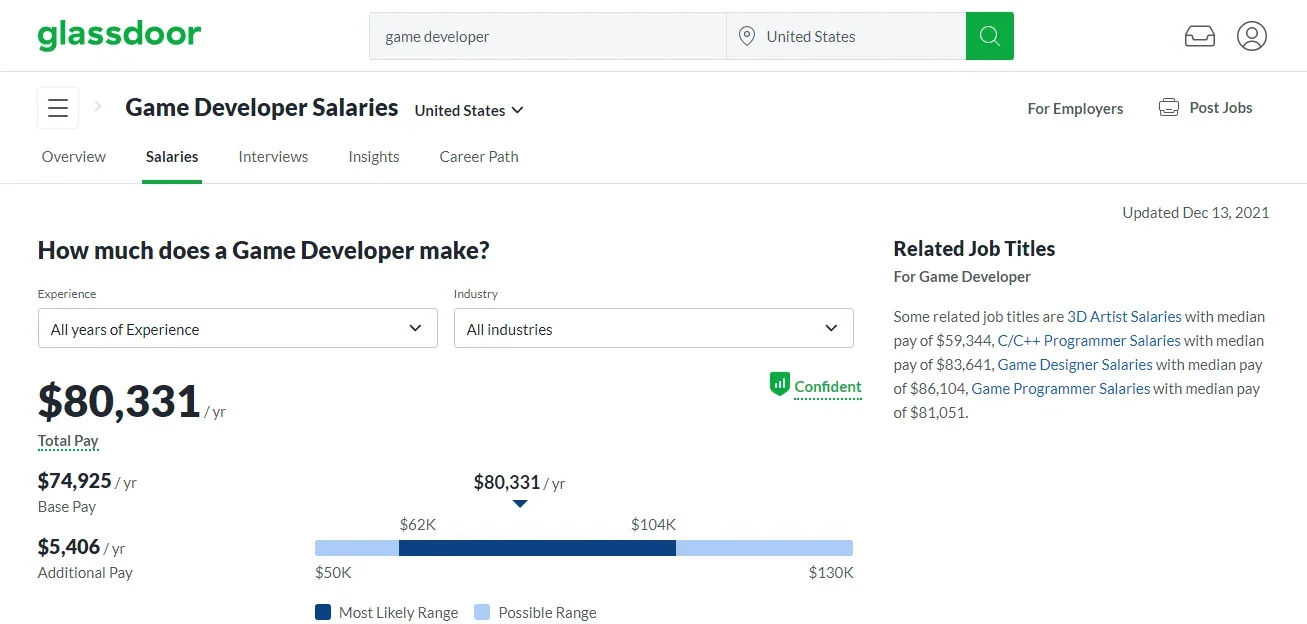Click the Post Jobs briefcase icon
The height and width of the screenshot is (624, 1307).
[1168, 108]
